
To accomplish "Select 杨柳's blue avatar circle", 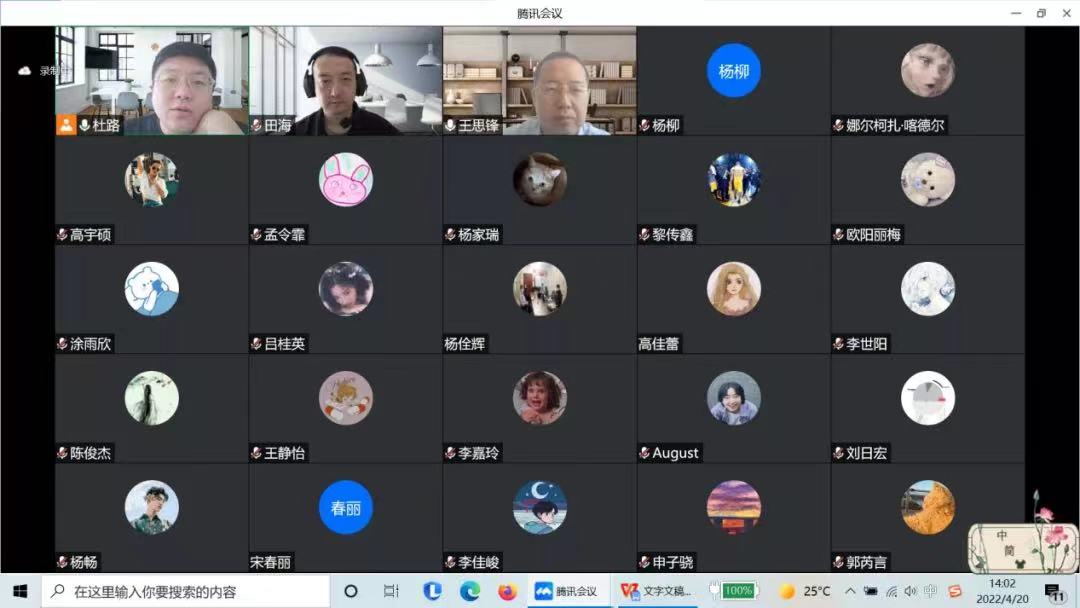I will [733, 71].
